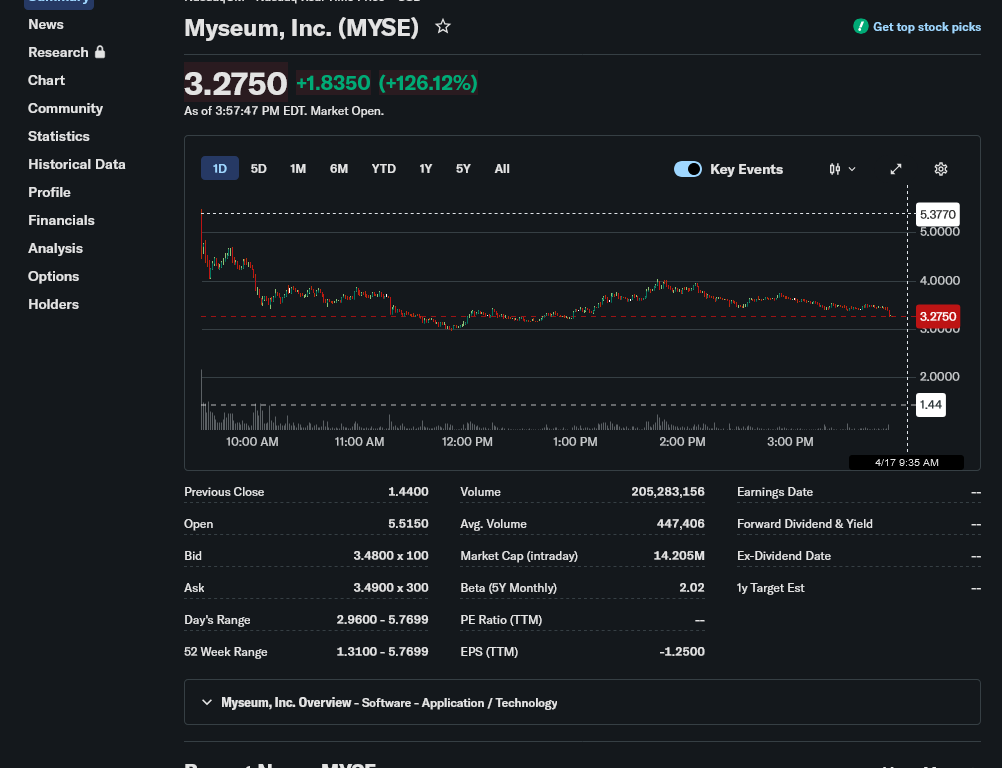Click the 12:00 PM axis label
This screenshot has width=1002, height=768.
(467, 442)
